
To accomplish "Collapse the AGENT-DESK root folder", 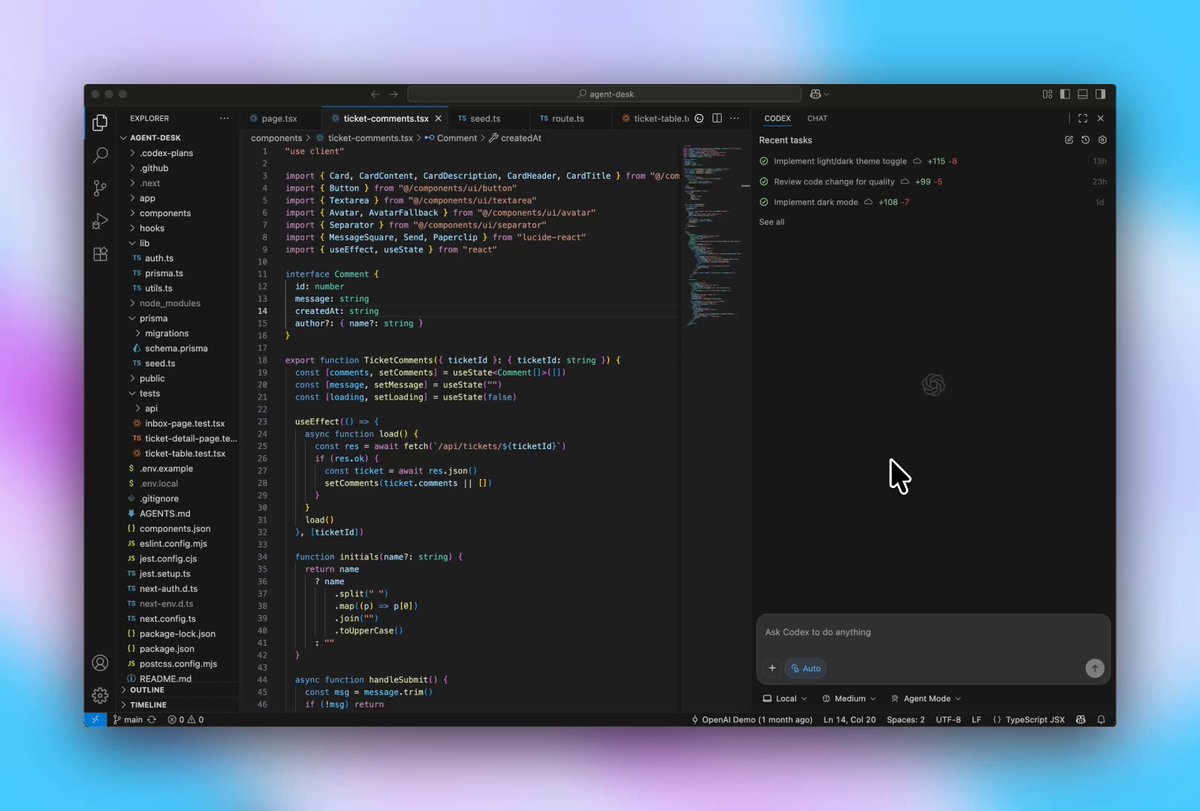I will [153, 138].
